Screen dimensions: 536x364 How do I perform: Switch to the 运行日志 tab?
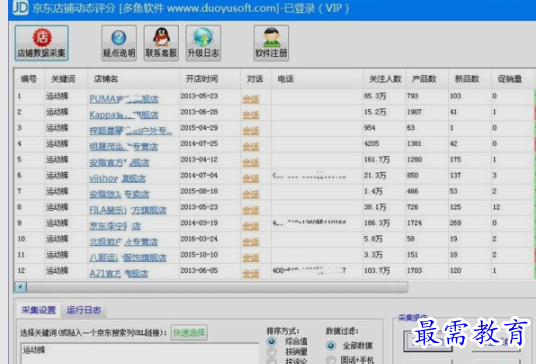pyautogui.click(x=84, y=310)
